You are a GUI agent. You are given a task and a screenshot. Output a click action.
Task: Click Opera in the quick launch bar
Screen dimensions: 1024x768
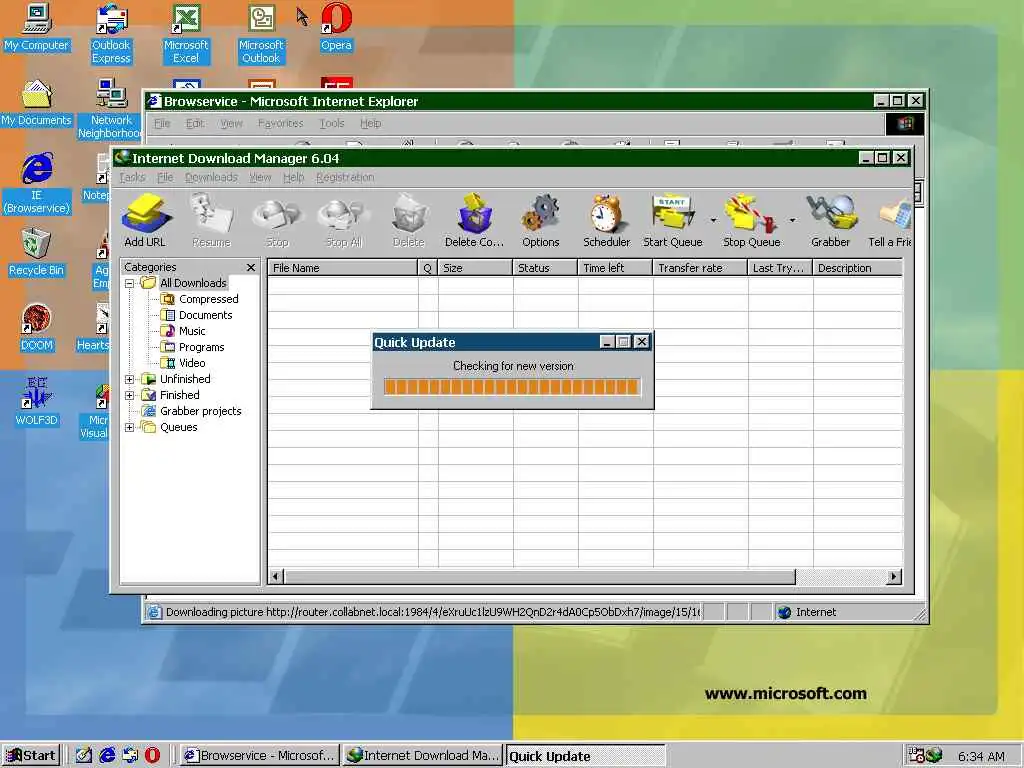152,756
